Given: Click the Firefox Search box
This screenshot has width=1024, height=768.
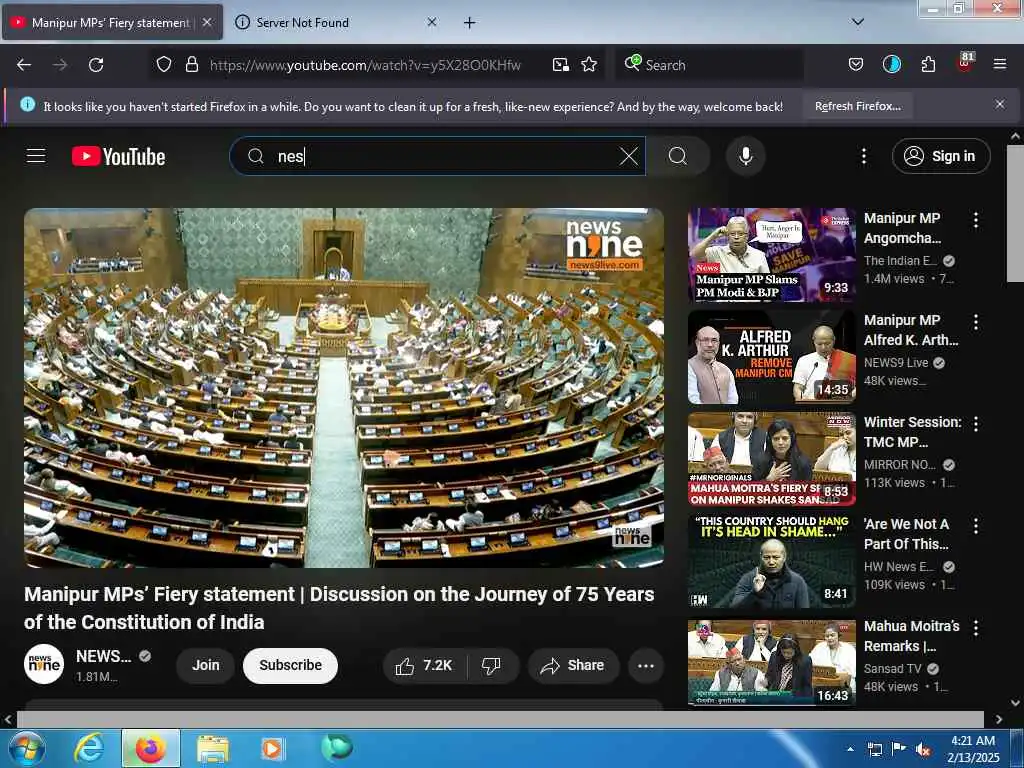Looking at the screenshot, I should (x=709, y=65).
